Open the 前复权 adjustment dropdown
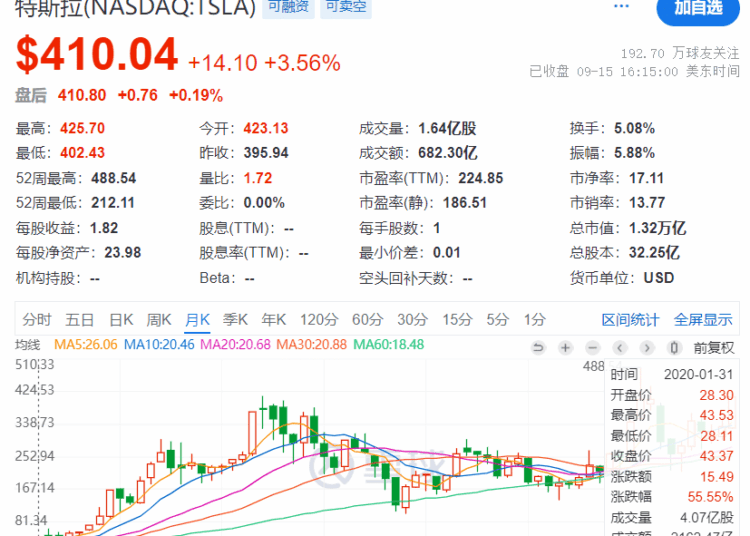This screenshot has height=536, width=750. click(714, 348)
